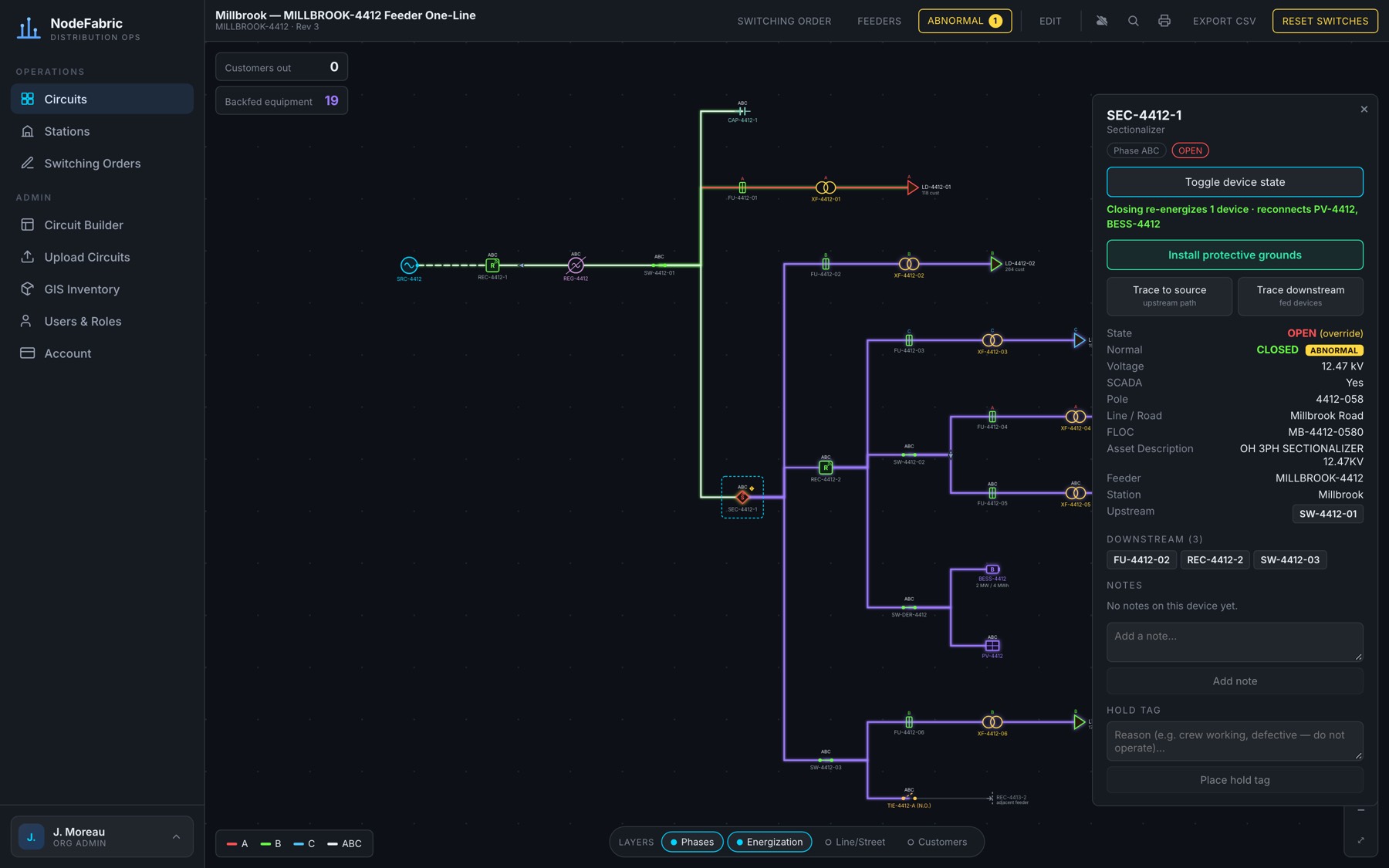Select switch SW-4412-01

[659, 265]
